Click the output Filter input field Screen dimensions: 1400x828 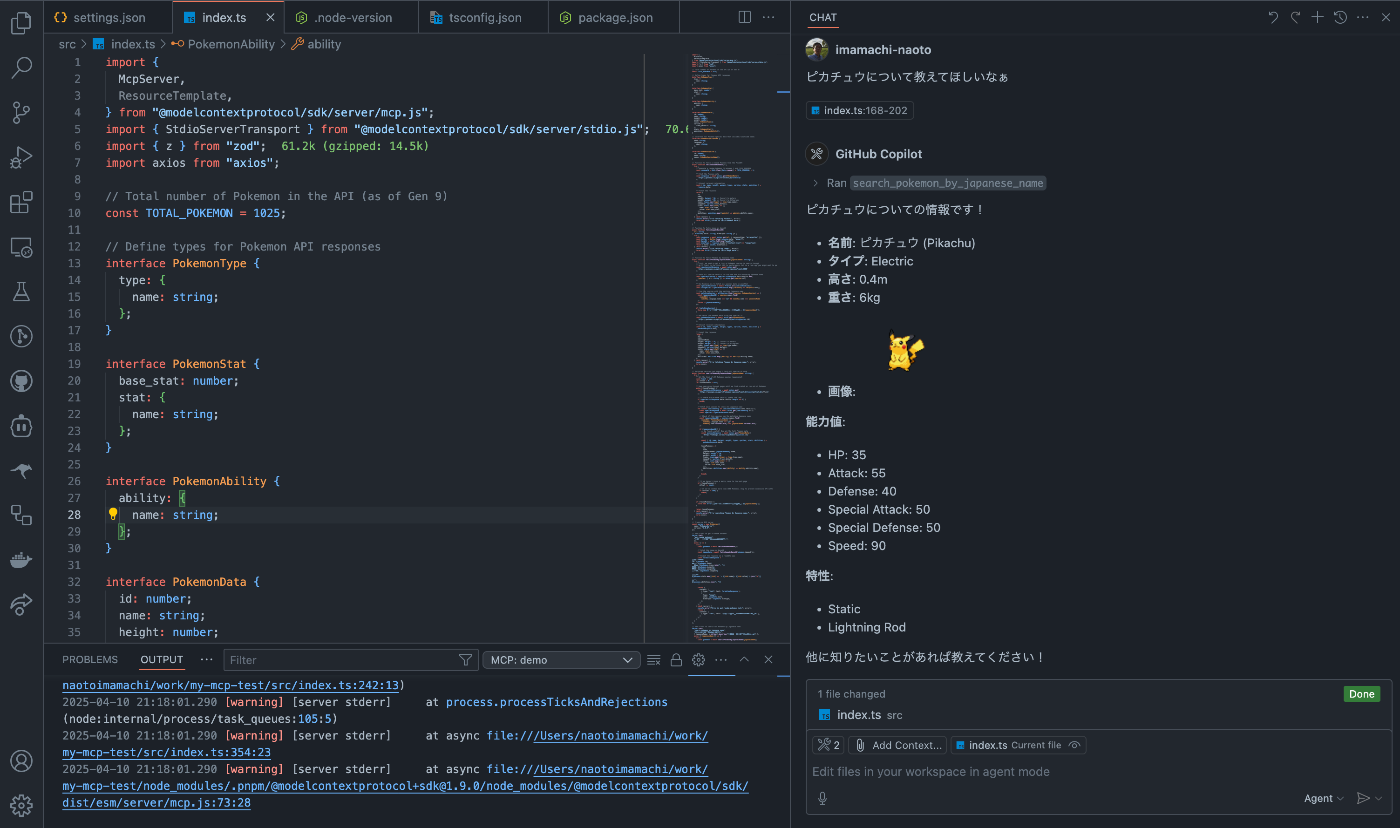click(340, 660)
